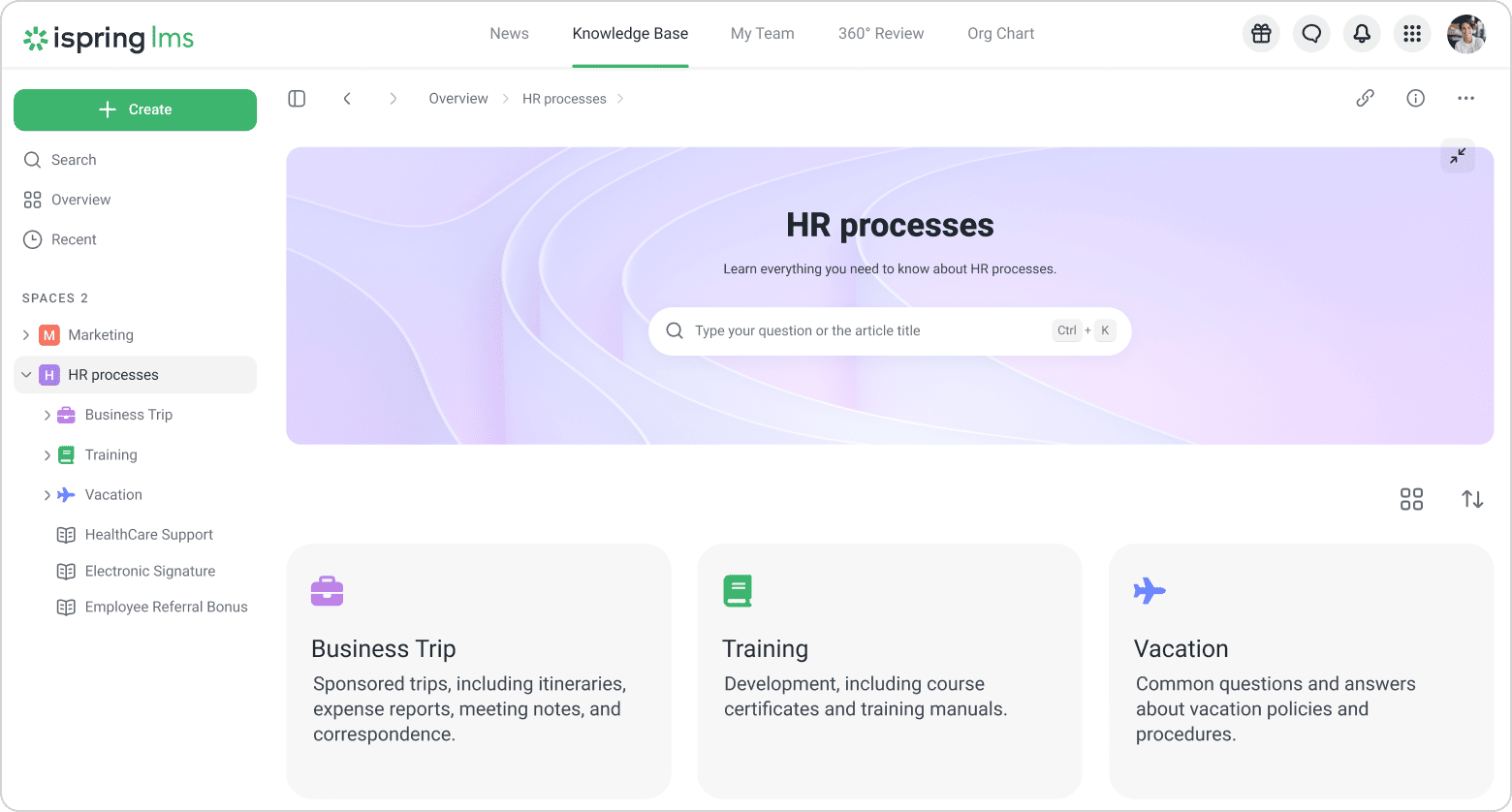Click HR processes breadcrumb text
The height and width of the screenshot is (812, 1512).
564,99
